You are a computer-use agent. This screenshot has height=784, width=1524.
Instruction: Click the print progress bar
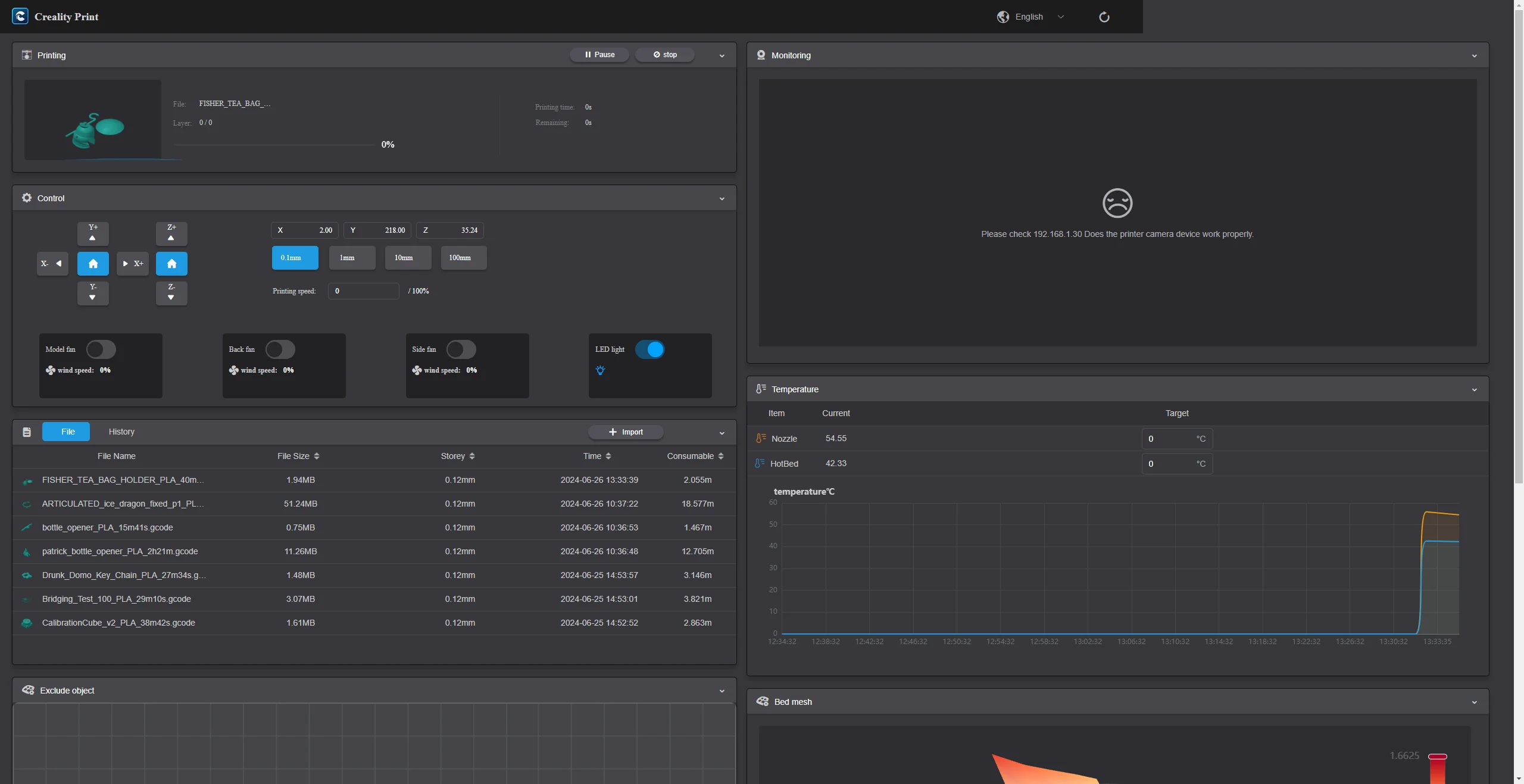coord(274,145)
